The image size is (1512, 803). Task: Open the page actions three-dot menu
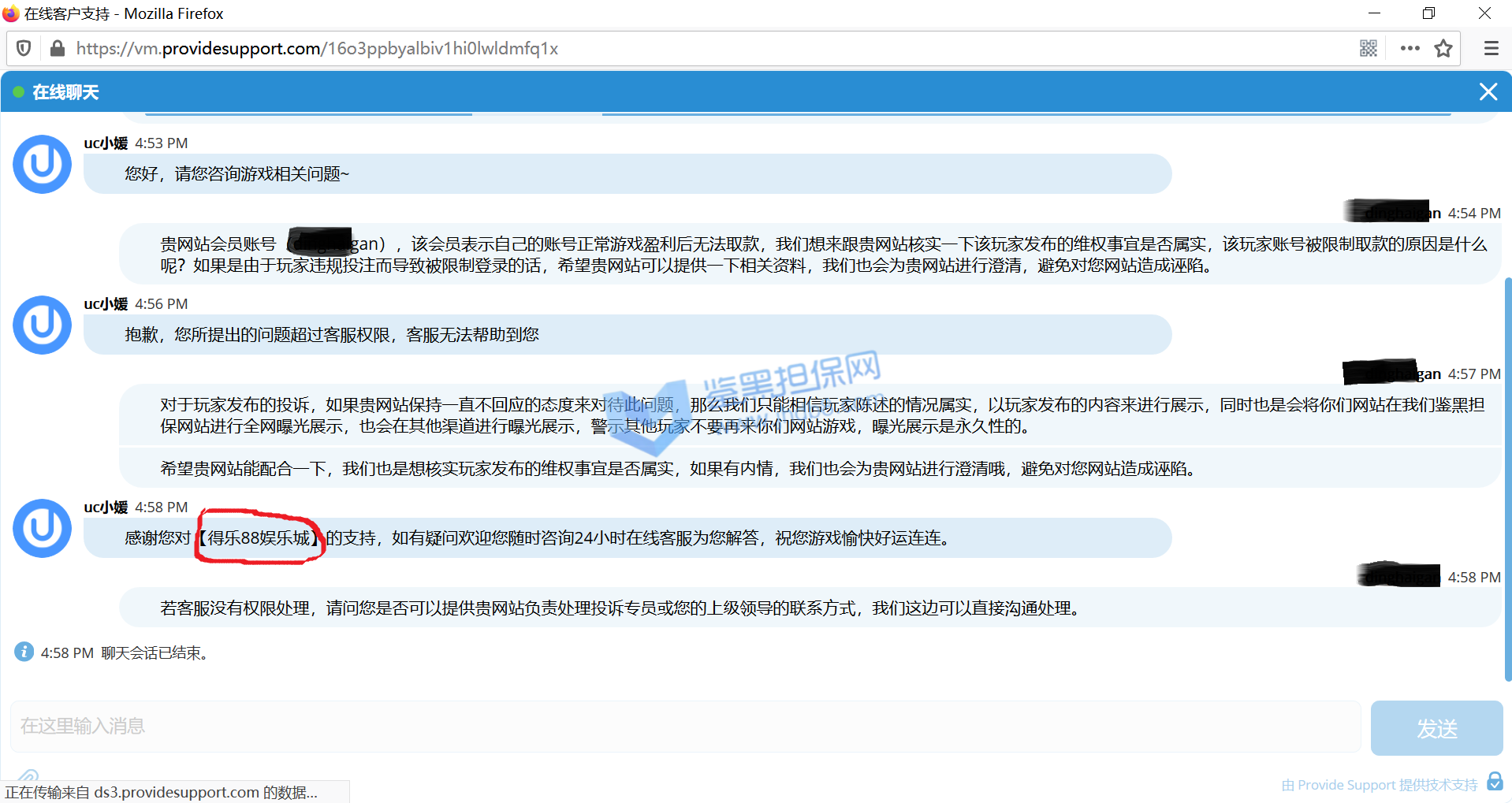[x=1410, y=49]
